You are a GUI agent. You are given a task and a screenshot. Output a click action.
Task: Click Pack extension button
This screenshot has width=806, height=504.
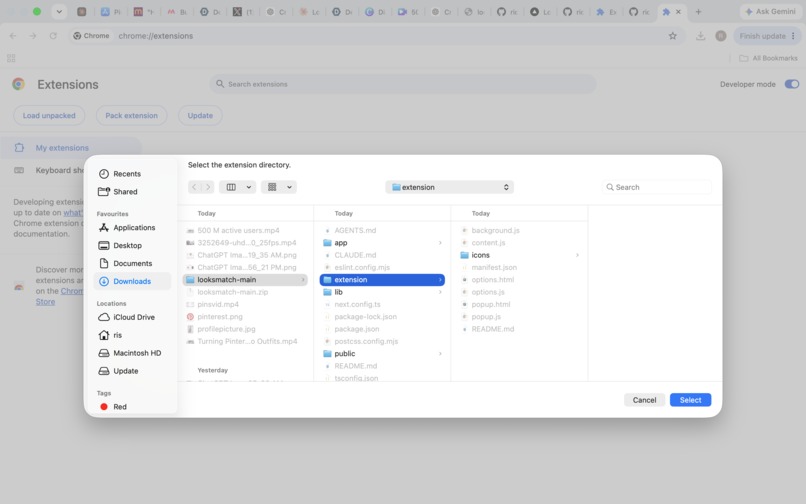click(132, 116)
